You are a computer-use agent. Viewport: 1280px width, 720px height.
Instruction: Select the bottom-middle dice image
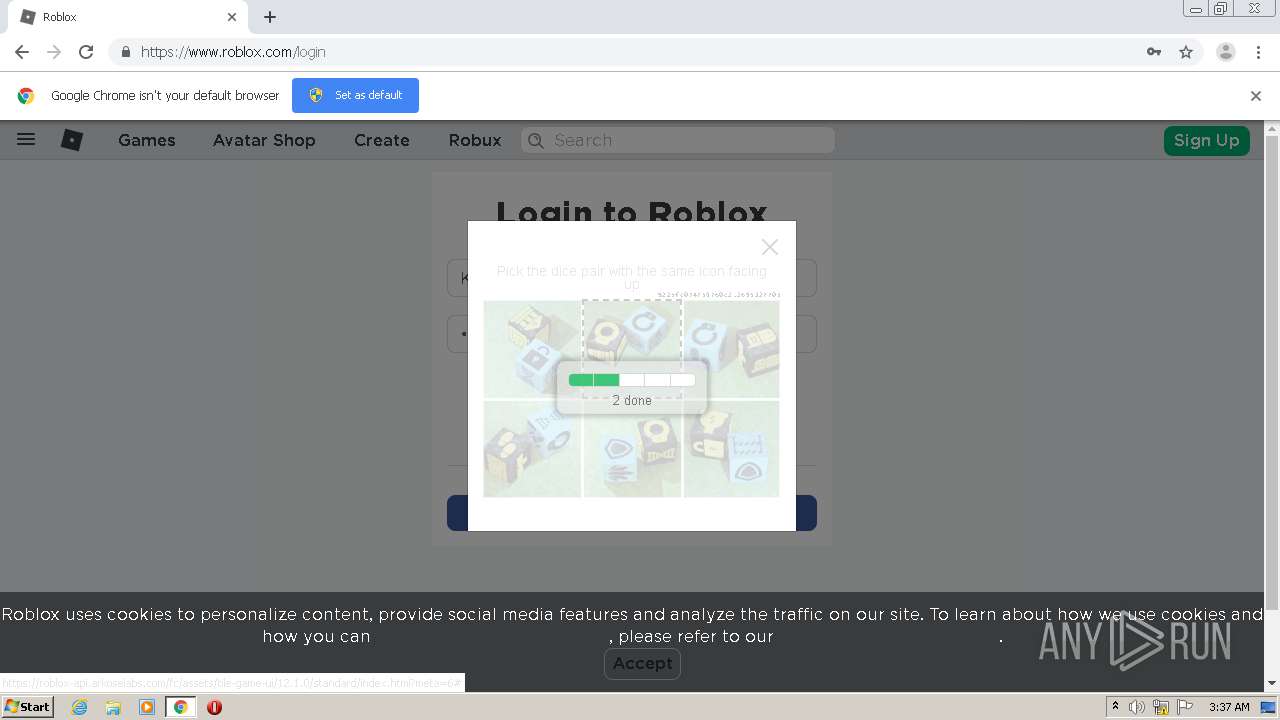(632, 449)
